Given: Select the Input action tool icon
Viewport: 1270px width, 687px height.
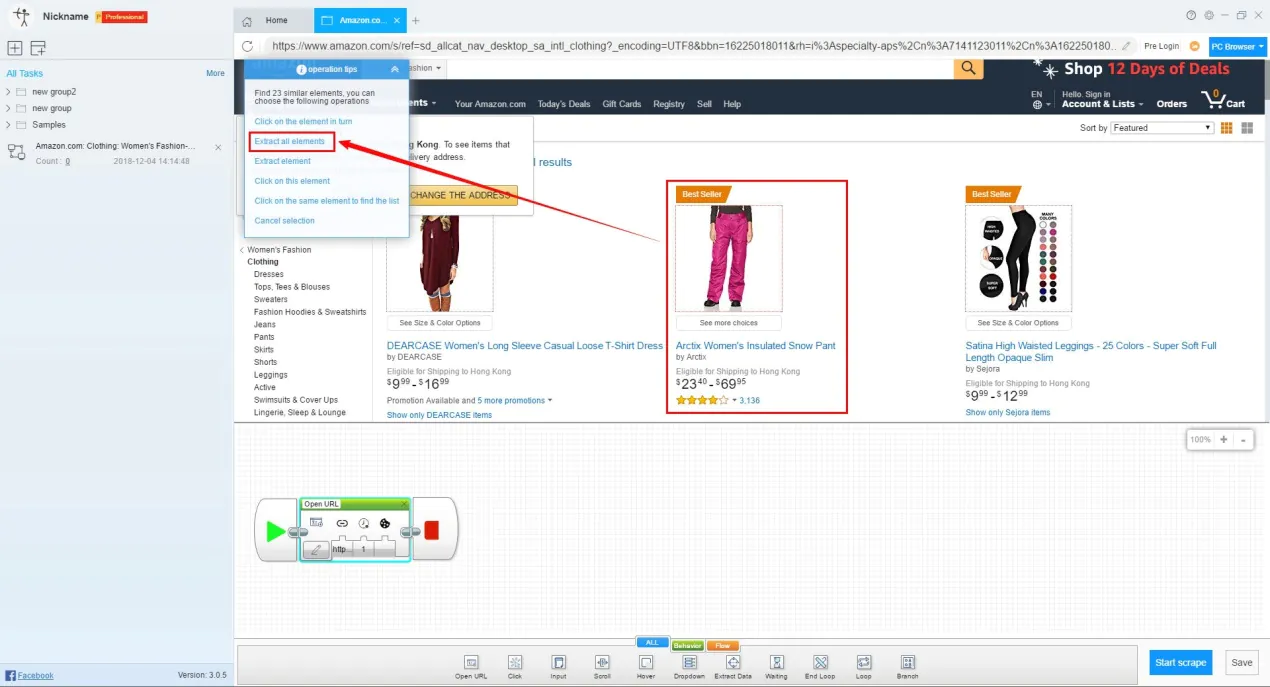Looking at the screenshot, I should coord(559,662).
